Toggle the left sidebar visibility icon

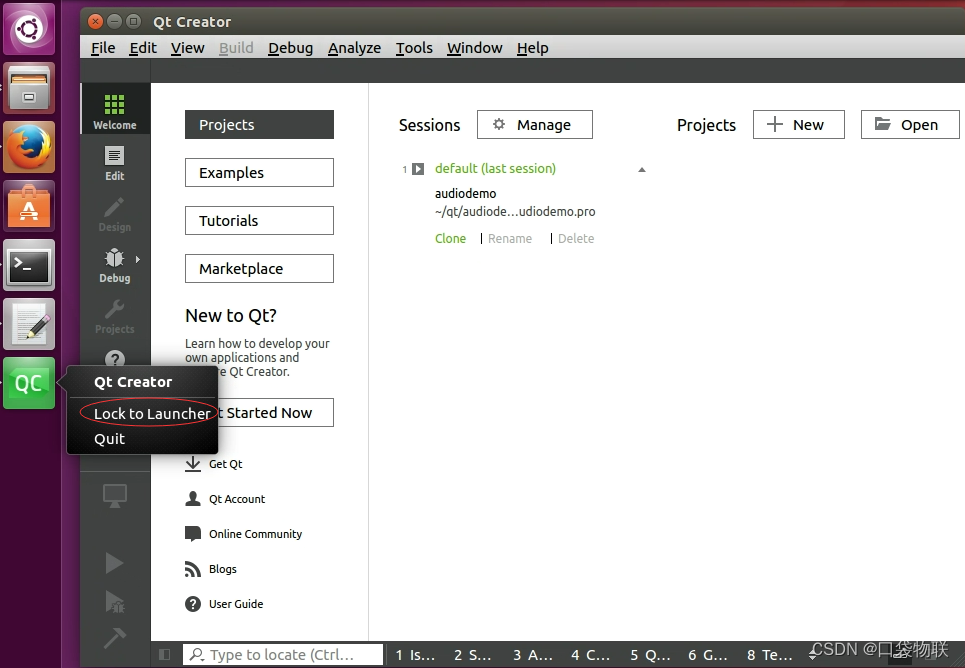tap(164, 654)
